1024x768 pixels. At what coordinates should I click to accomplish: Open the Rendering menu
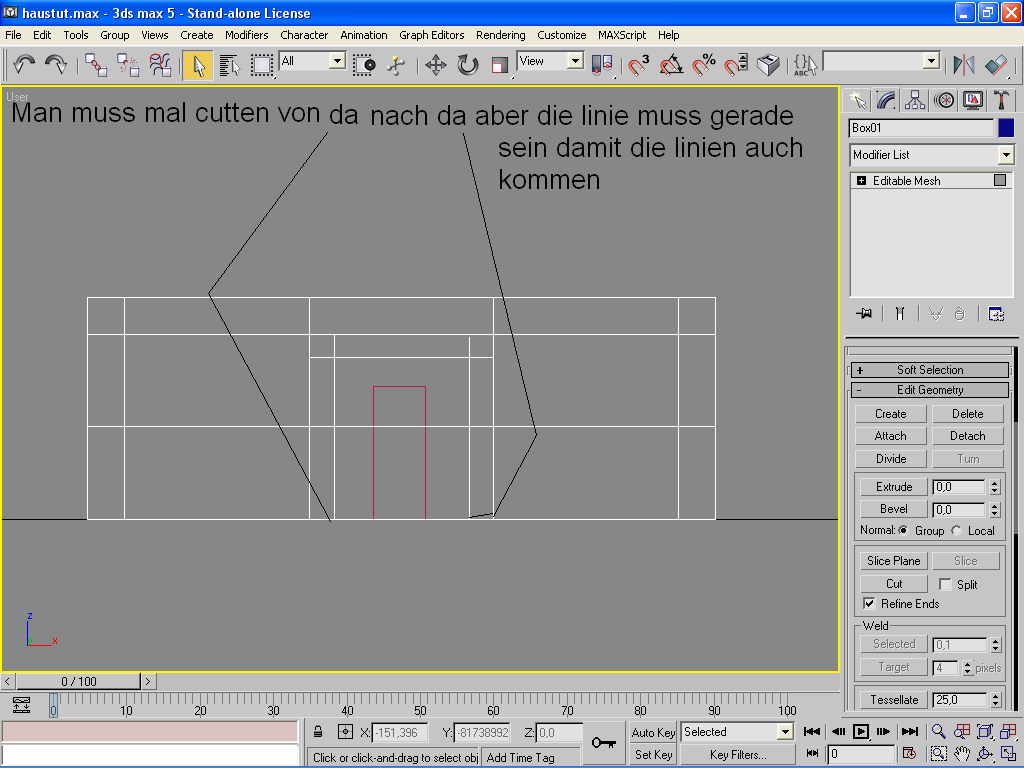click(x=500, y=35)
